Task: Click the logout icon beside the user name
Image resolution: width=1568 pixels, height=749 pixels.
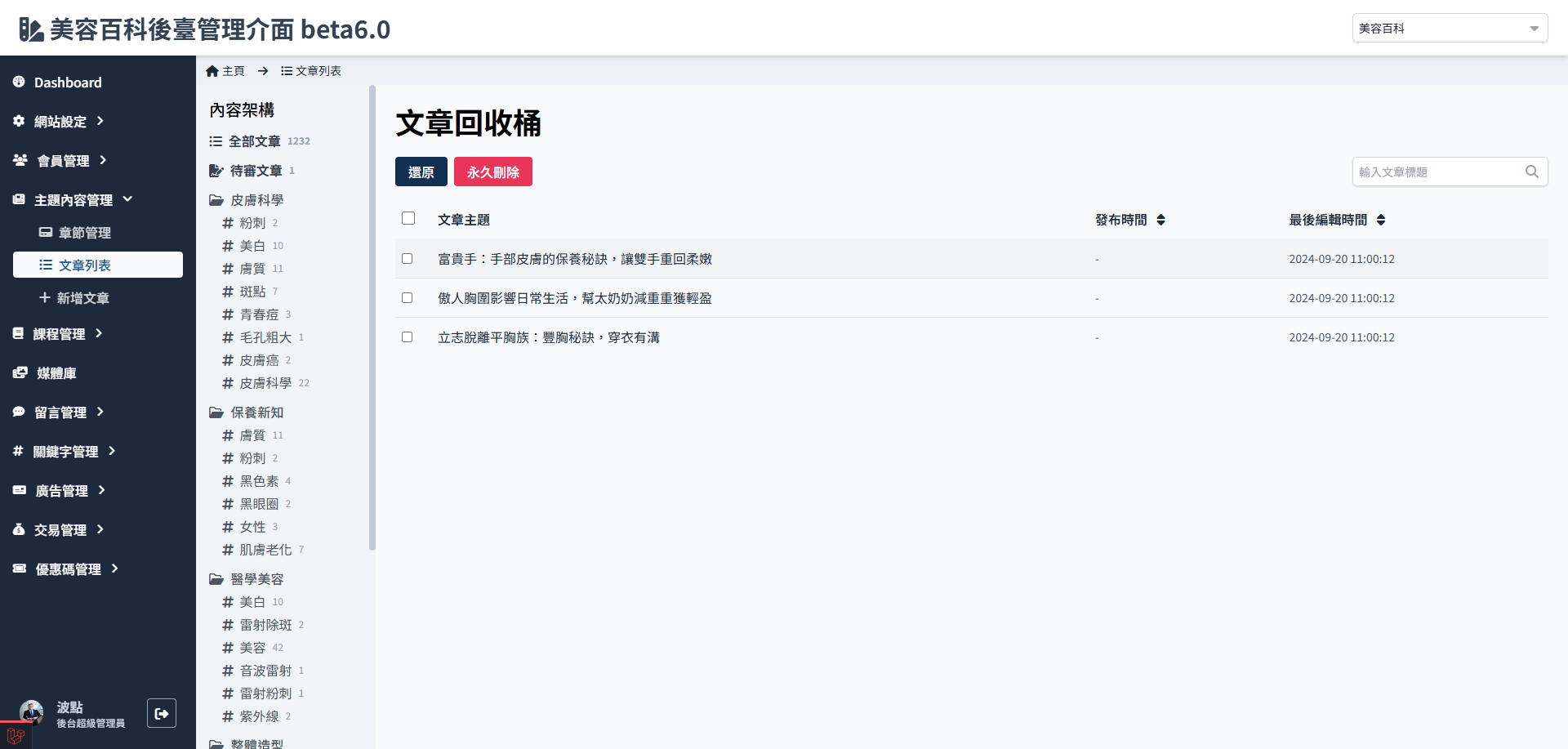Action: pos(162,713)
